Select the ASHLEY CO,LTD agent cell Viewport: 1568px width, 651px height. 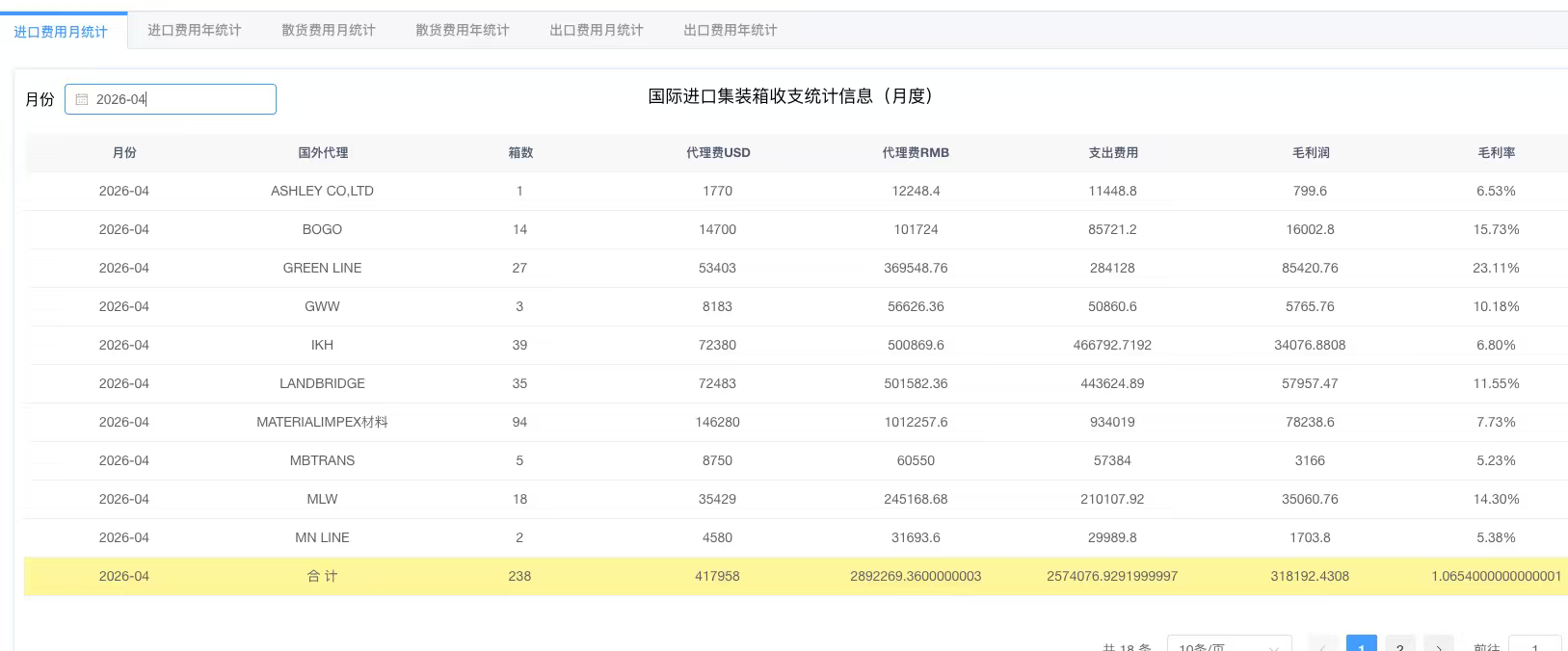(x=322, y=191)
